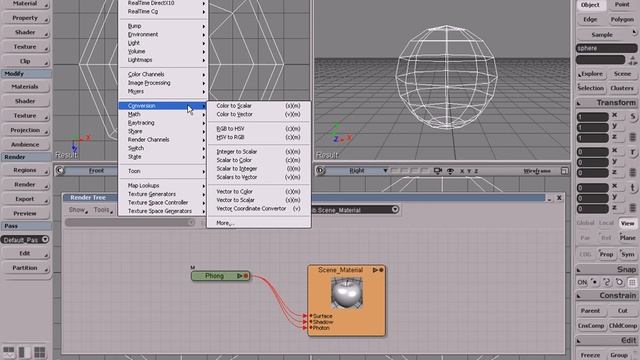Screen dimensions: 640x360
Task: Enable Point selection filter
Action: (622, 4)
